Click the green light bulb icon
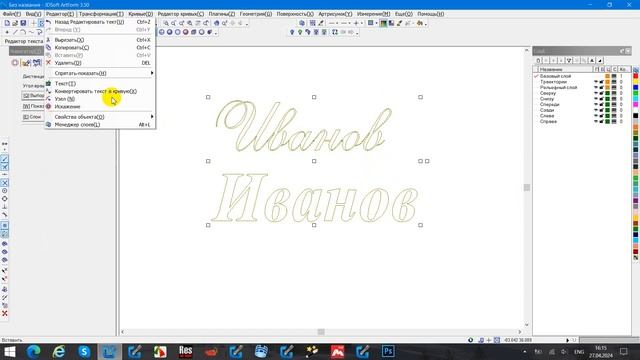This screenshot has height=360, width=640. pos(300,32)
